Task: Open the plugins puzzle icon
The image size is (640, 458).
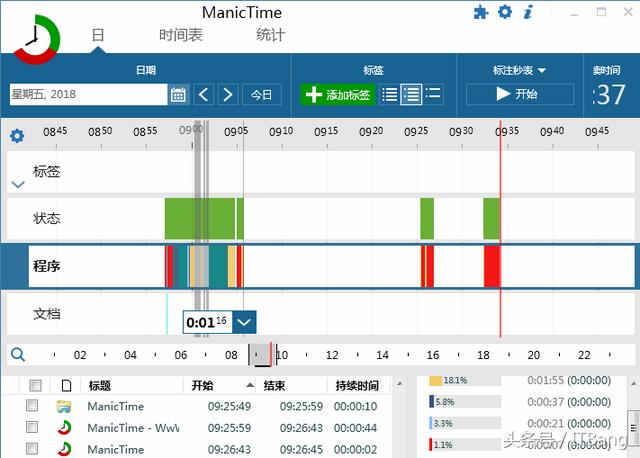Action: pyautogui.click(x=481, y=12)
